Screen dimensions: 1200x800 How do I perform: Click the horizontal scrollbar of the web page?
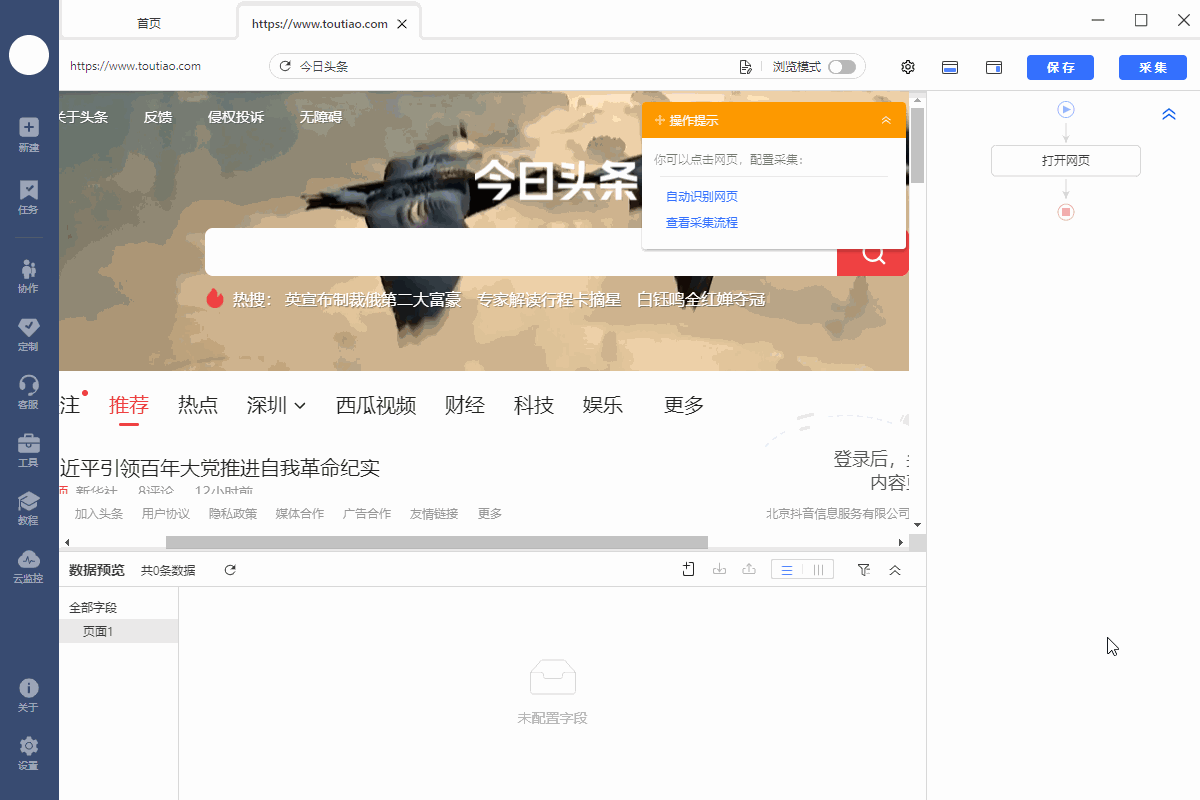click(x=437, y=542)
